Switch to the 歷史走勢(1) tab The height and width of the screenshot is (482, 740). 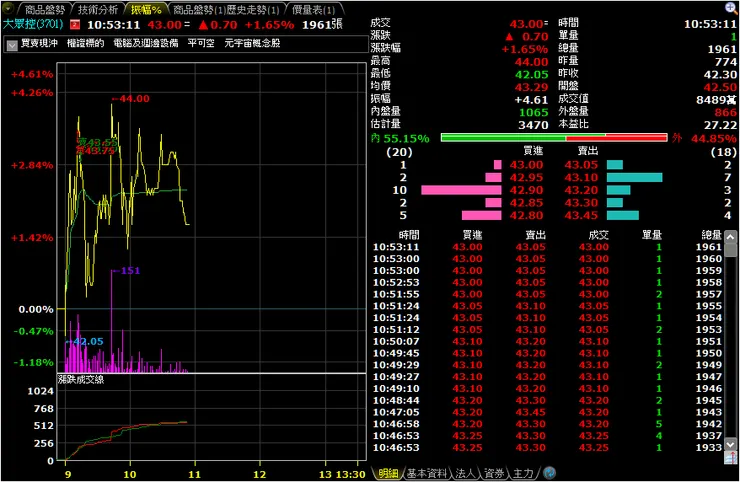pos(253,9)
